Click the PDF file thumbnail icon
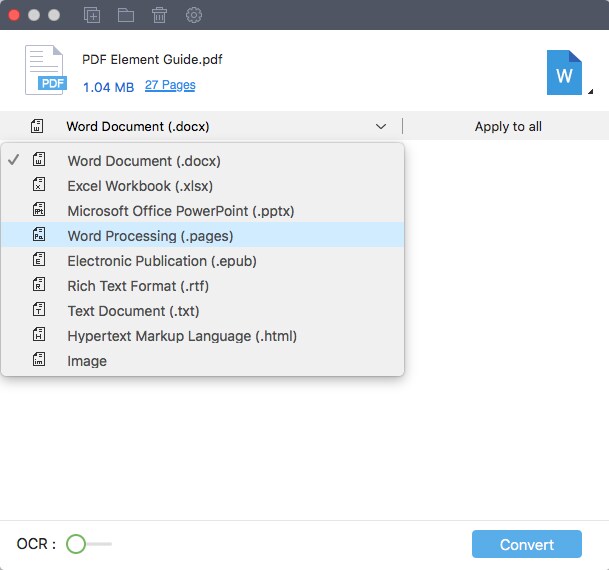This screenshot has width=609, height=570. point(46,71)
